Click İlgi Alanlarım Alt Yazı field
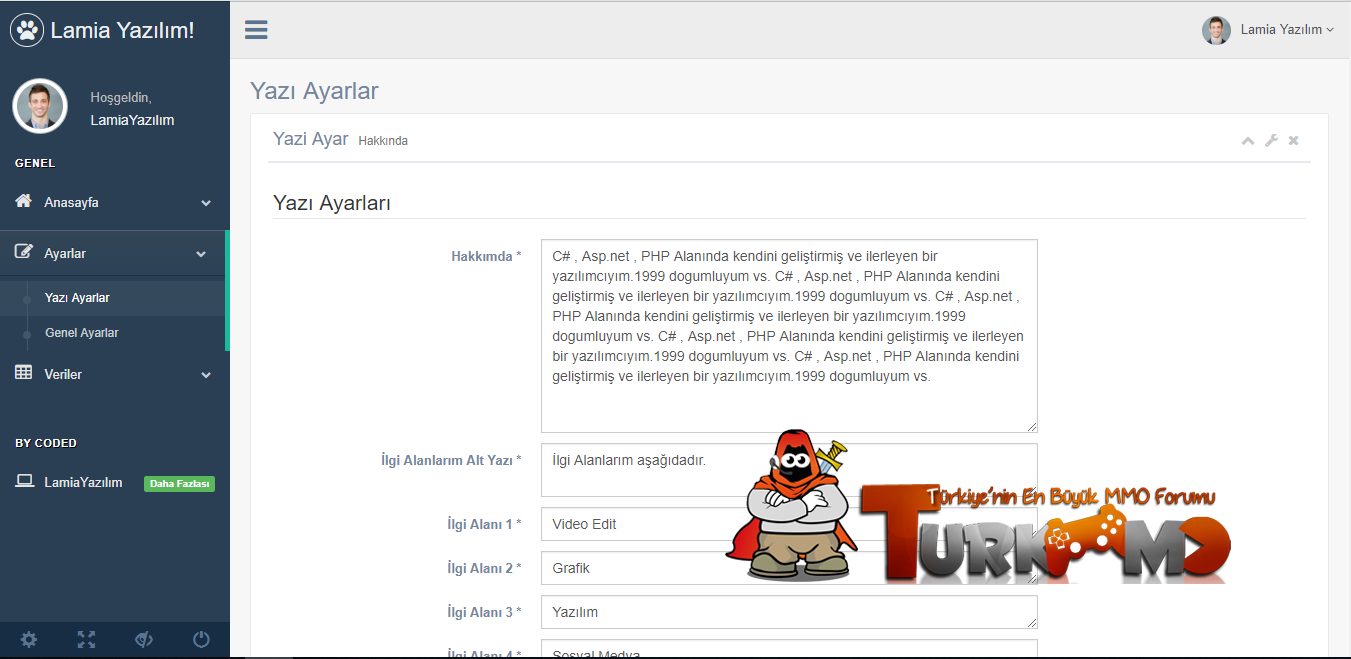The width and height of the screenshot is (1351, 659). 789,470
